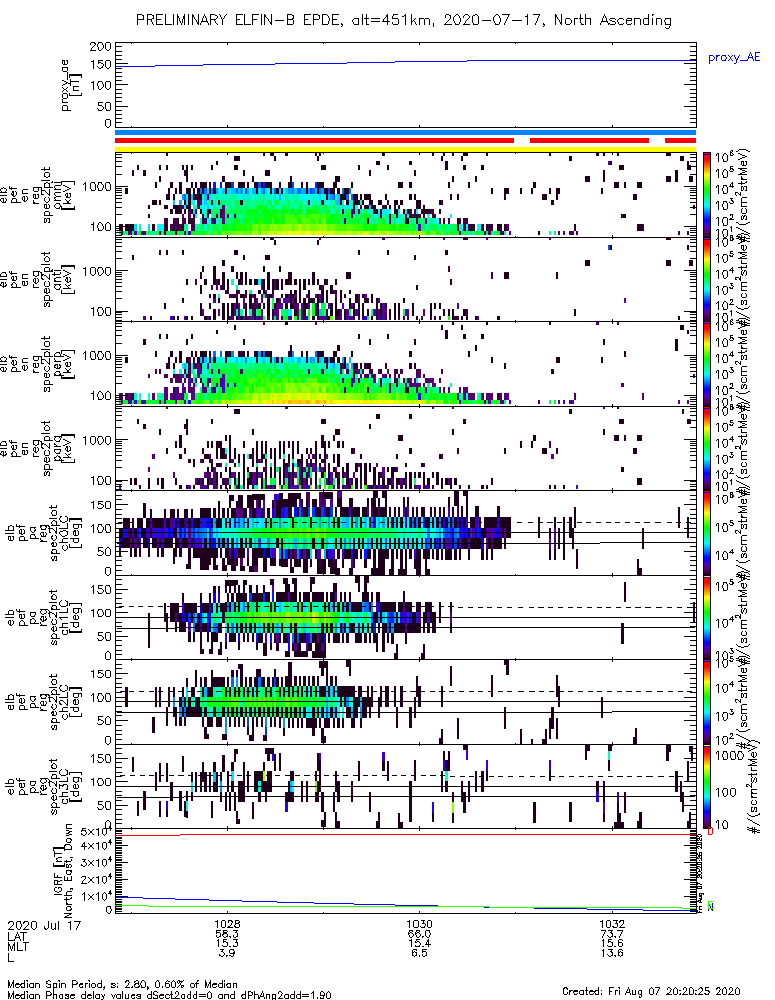Screen dimensions: 775x1000
Task: Click the 'Median Phase delay values' footer line
Action: 169,995
